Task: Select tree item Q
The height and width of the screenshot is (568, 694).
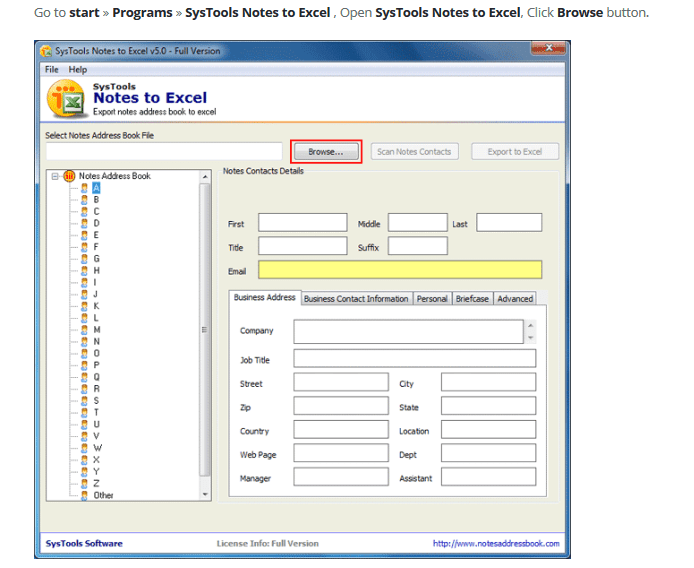Action: 96,377
